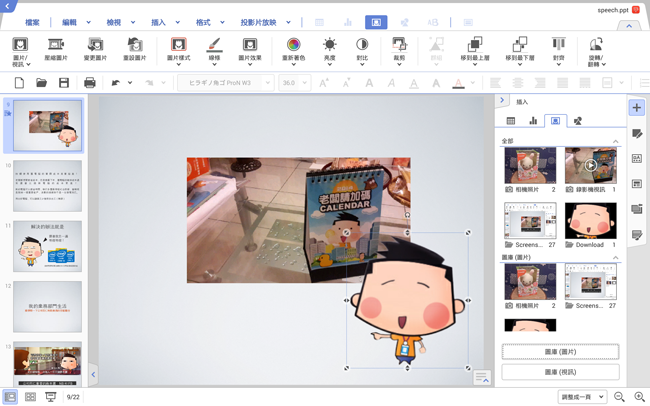Select 圖片樣式 picture style icon

[178, 45]
